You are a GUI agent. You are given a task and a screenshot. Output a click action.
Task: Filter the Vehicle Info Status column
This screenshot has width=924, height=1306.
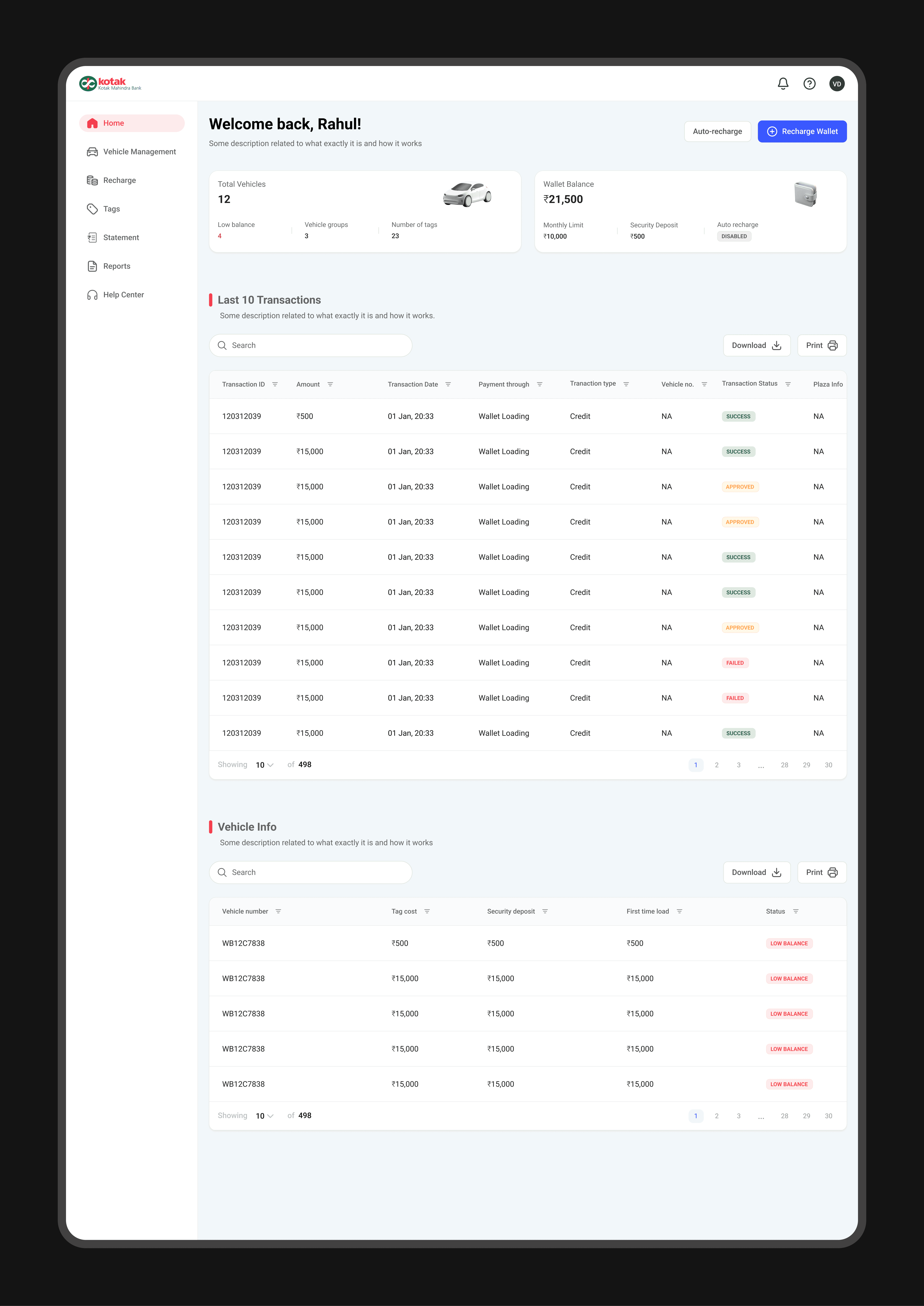pyautogui.click(x=796, y=911)
